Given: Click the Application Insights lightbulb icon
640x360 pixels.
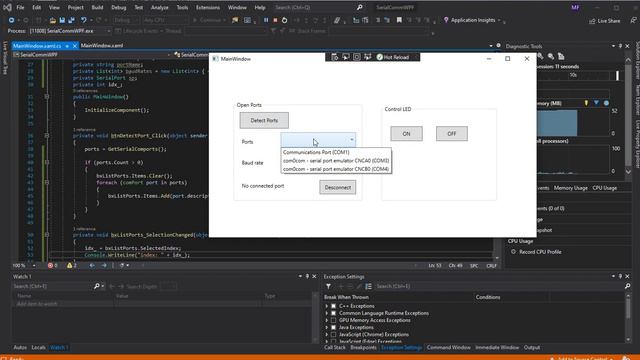Looking at the screenshot, I should pos(446,20).
